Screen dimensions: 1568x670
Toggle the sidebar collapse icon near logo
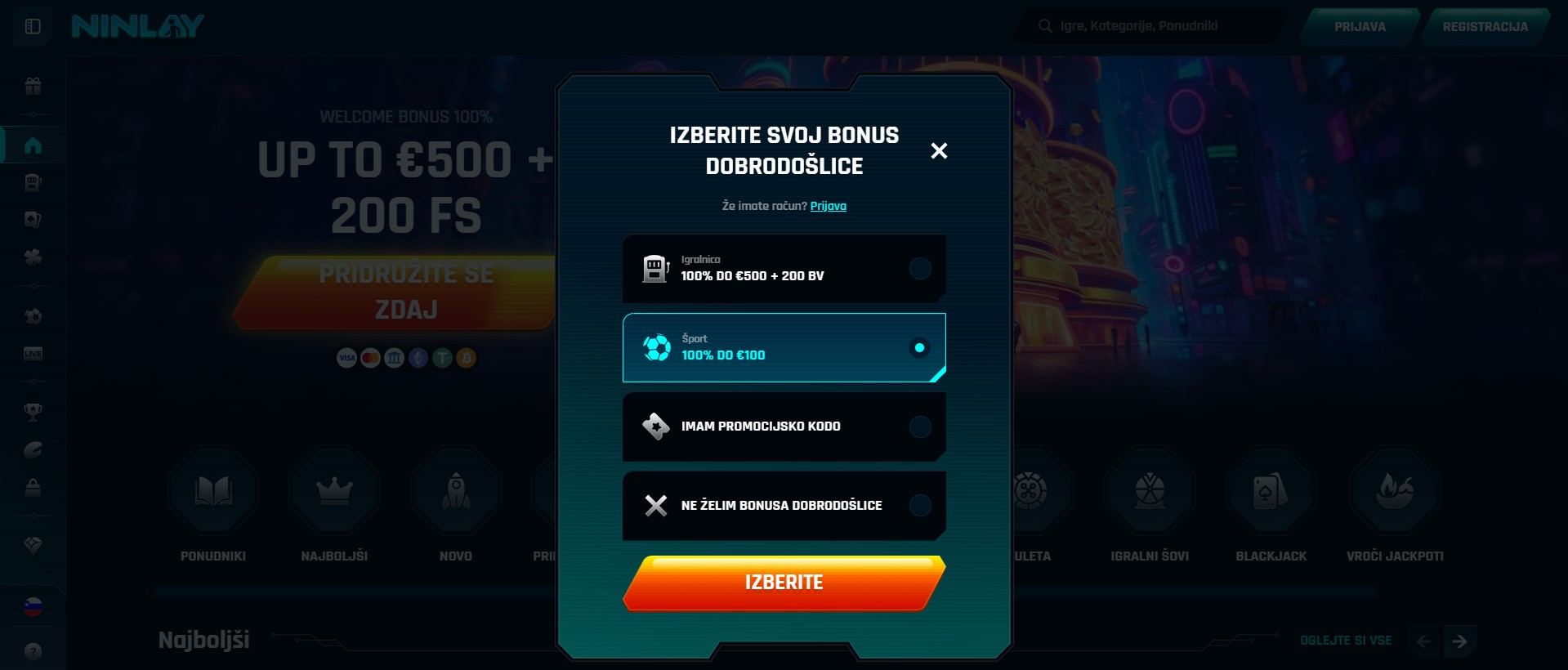coord(33,26)
